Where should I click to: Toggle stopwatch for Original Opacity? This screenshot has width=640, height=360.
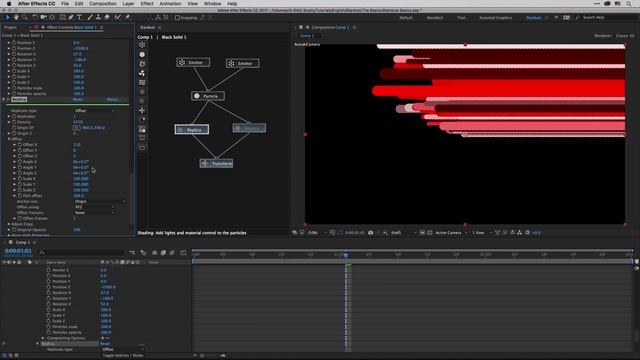[14, 230]
